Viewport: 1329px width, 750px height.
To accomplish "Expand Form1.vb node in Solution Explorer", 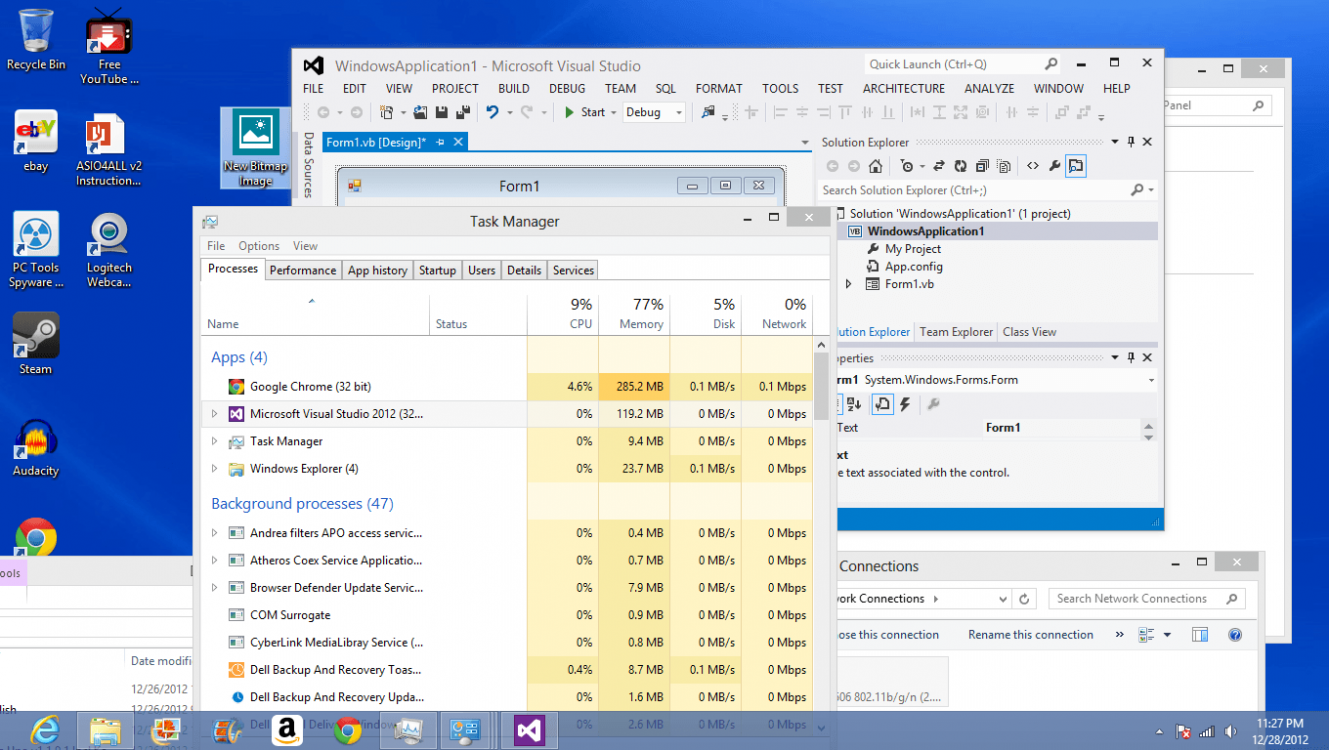I will pos(849,284).
